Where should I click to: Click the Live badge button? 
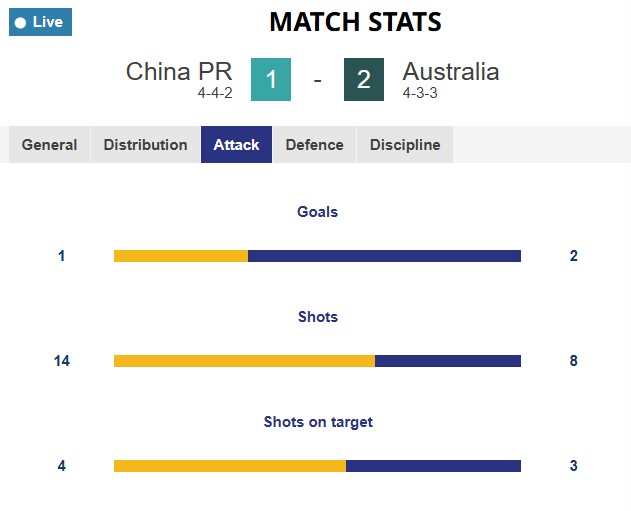[40, 21]
